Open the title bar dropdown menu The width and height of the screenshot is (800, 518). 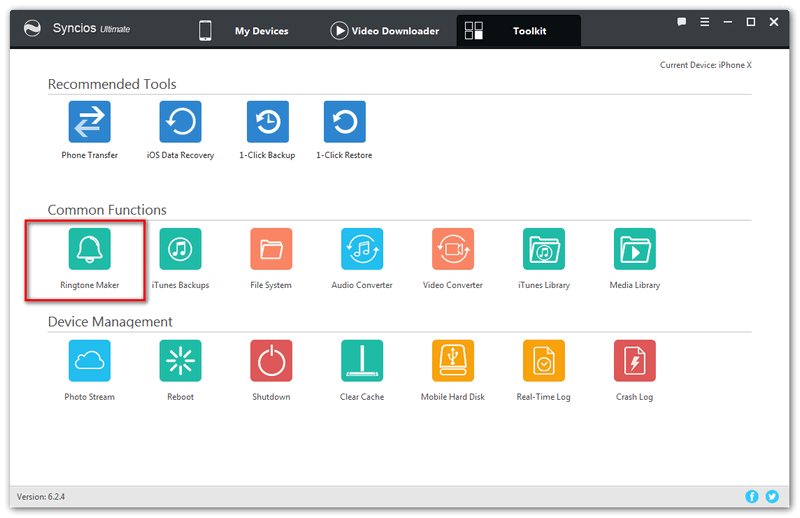pyautogui.click(x=704, y=21)
